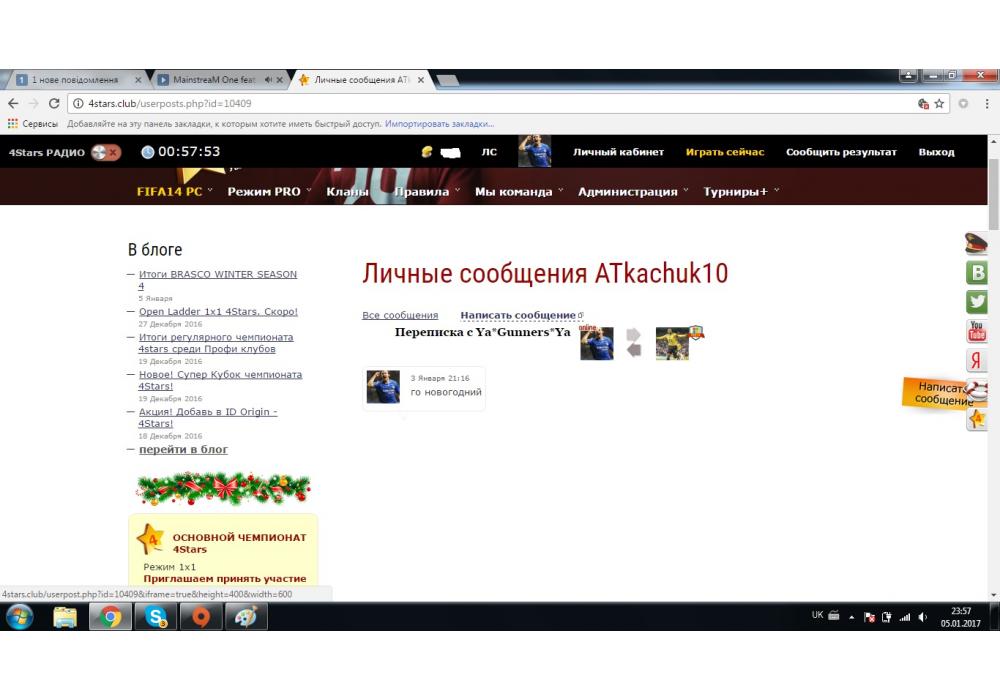The image size is (1000, 700).
Task: Toggle the 4Stars radio player switch
Action: (x=105, y=152)
